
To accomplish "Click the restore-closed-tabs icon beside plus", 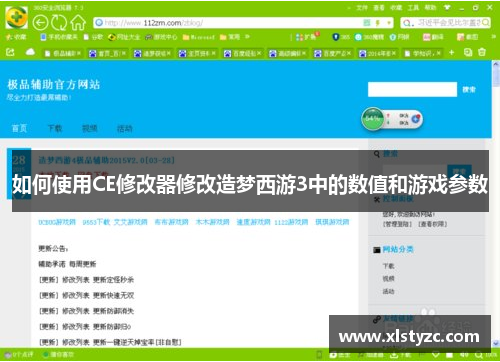I will coord(468,52).
